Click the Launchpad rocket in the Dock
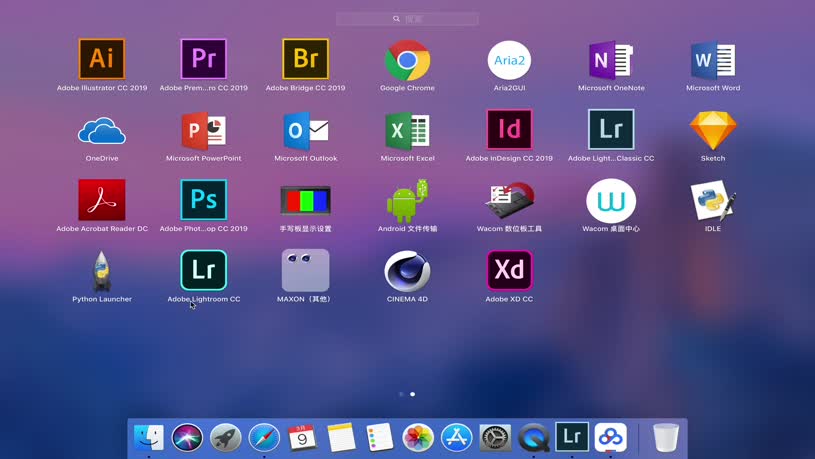This screenshot has width=815, height=459. 226,438
